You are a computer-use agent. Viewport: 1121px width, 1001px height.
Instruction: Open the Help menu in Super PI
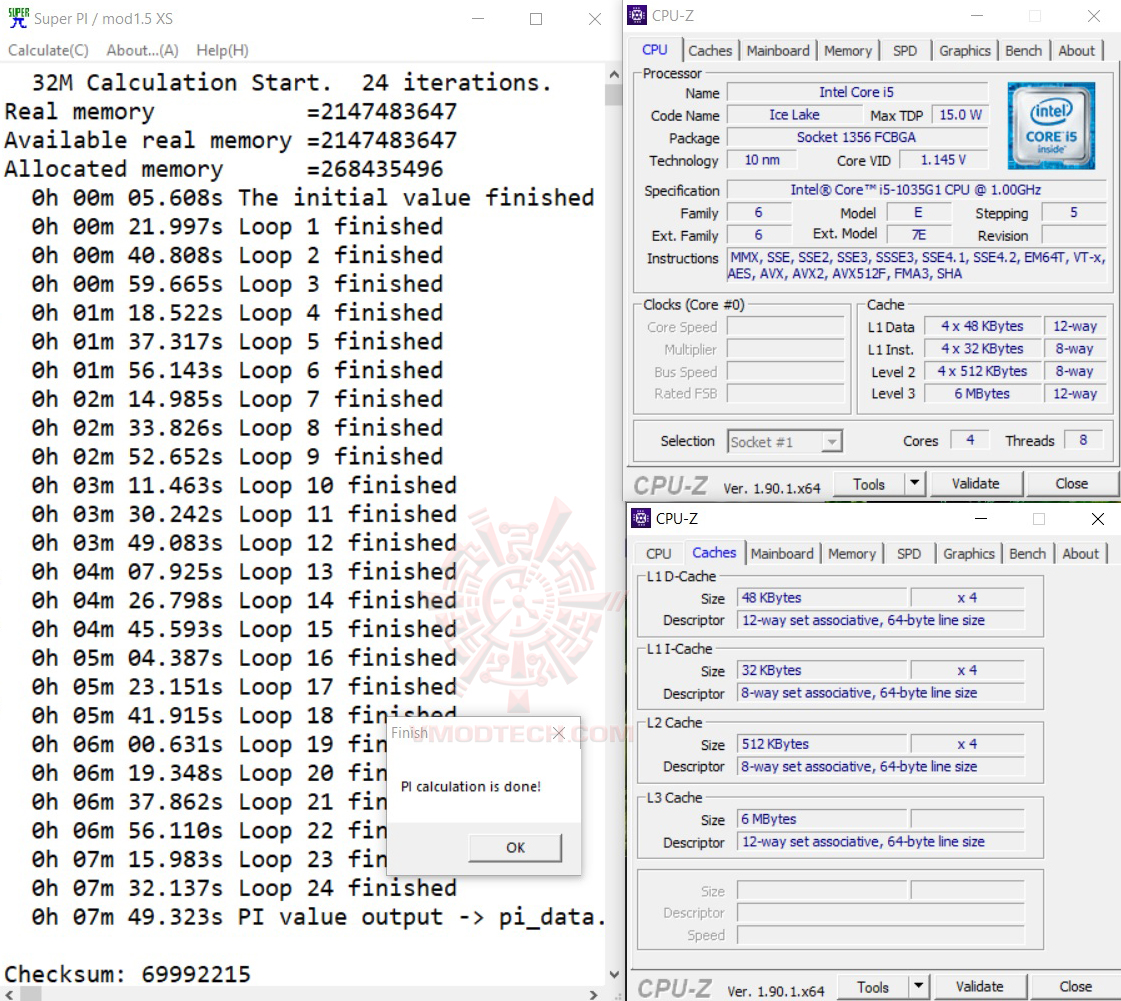(x=222, y=50)
